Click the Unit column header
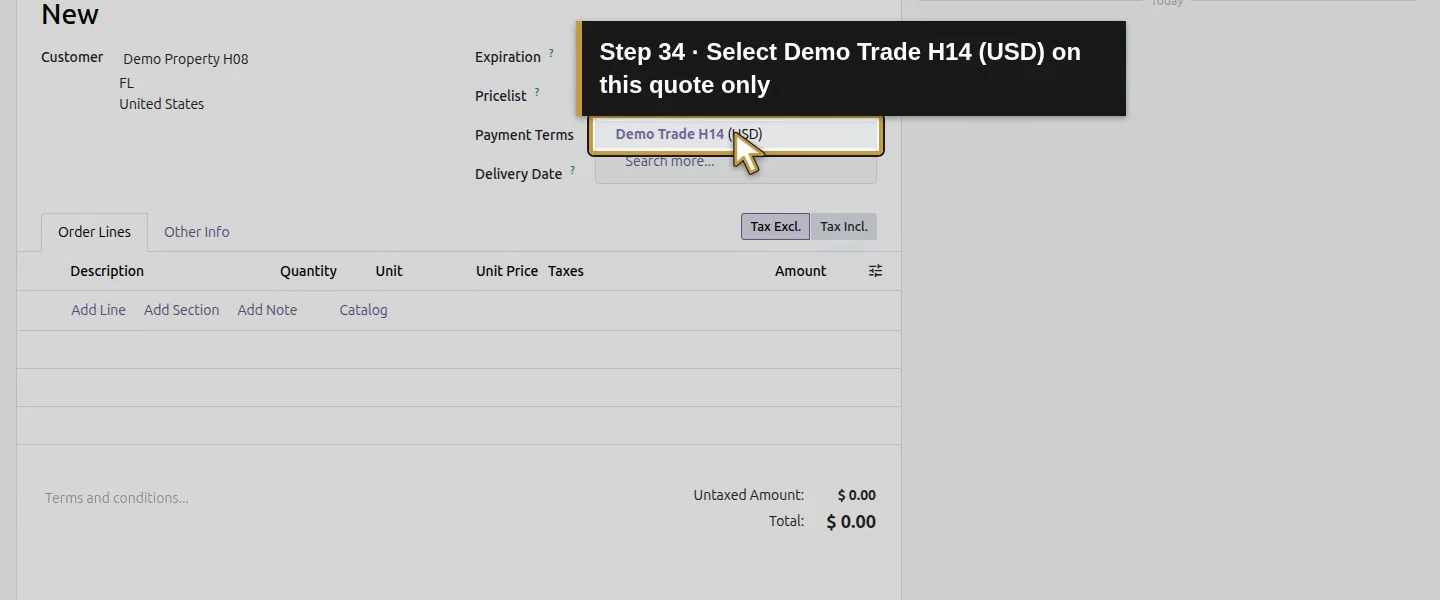Image resolution: width=1440 pixels, height=600 pixels. coord(389,271)
